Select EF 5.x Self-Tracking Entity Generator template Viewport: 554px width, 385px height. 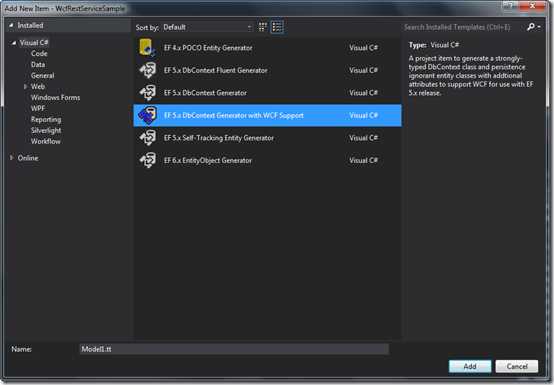pyautogui.click(x=267, y=138)
